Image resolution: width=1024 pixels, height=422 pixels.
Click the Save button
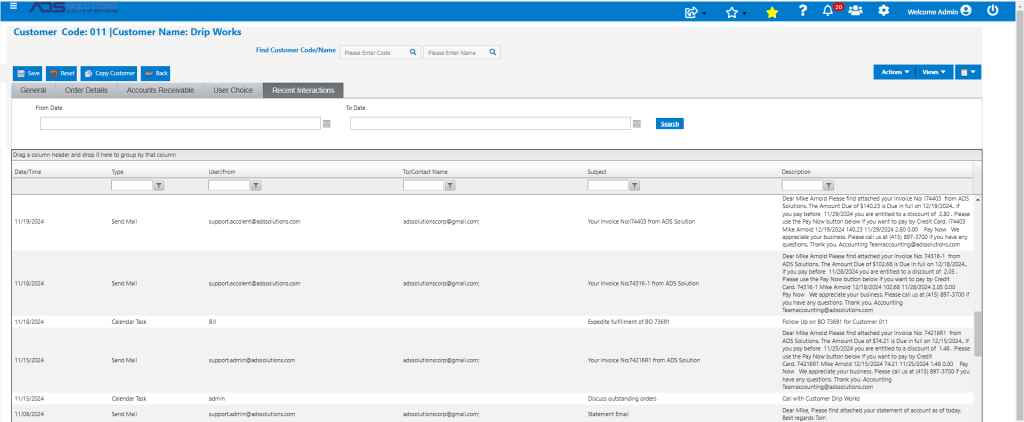(x=28, y=73)
